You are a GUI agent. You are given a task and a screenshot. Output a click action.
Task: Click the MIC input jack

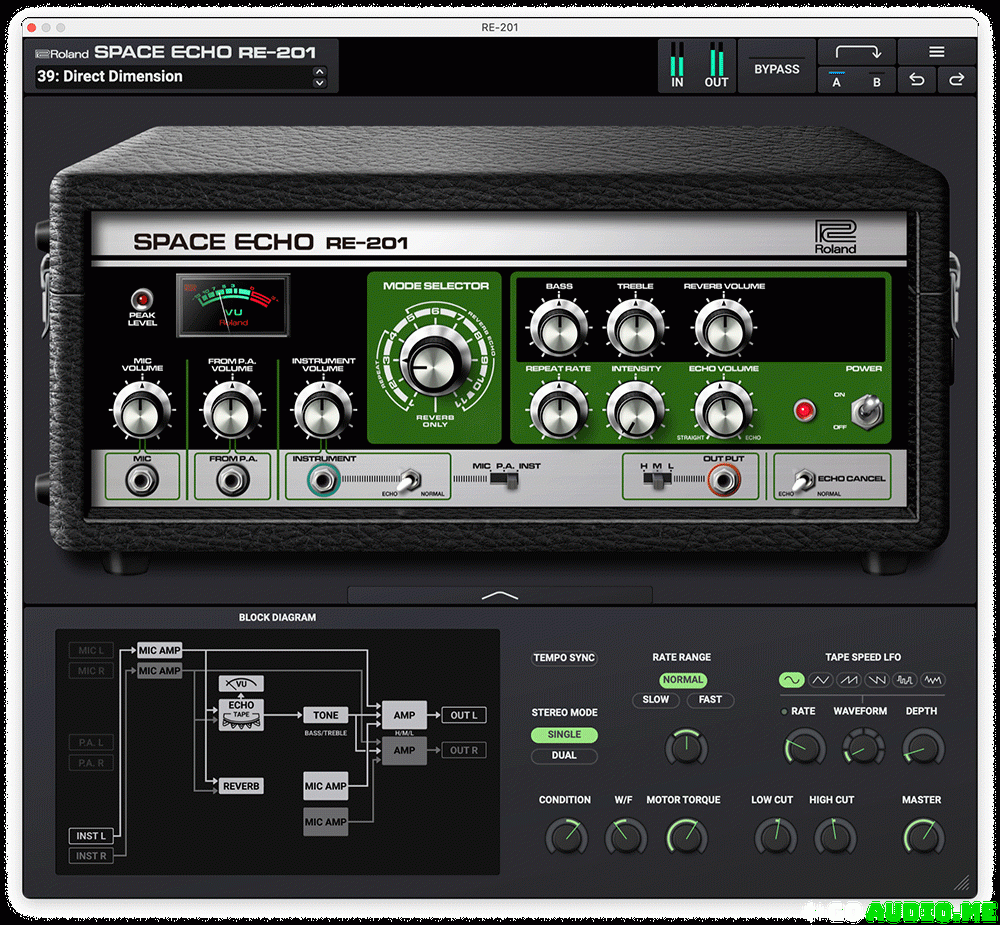click(142, 479)
